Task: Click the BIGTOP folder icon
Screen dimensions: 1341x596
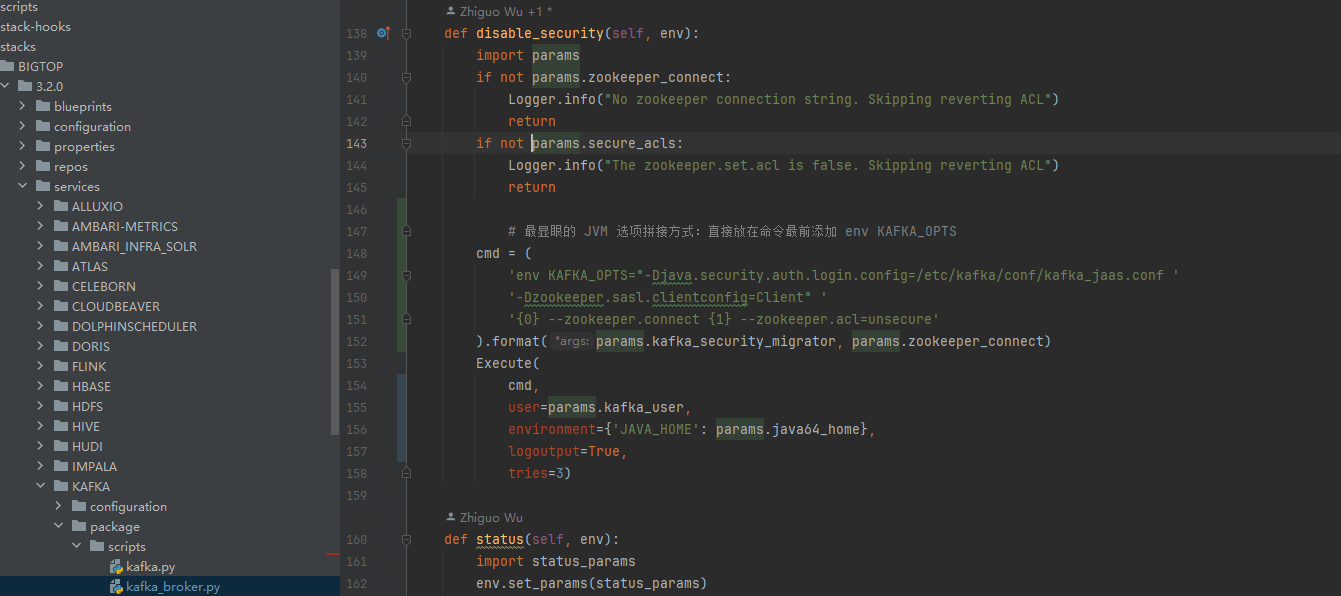Action: 7,67
